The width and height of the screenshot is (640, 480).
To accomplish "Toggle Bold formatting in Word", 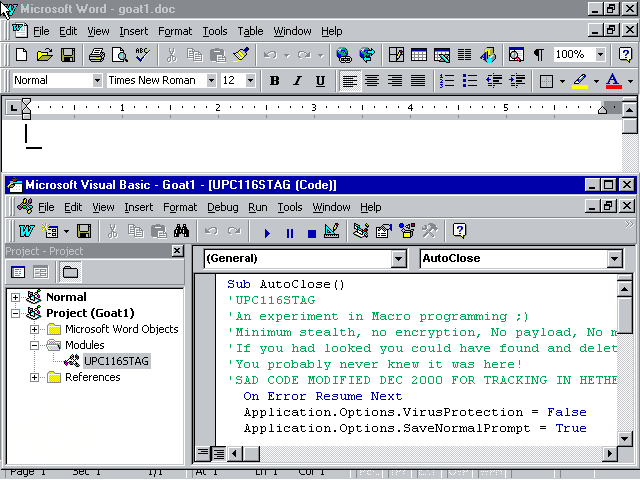I will [275, 81].
